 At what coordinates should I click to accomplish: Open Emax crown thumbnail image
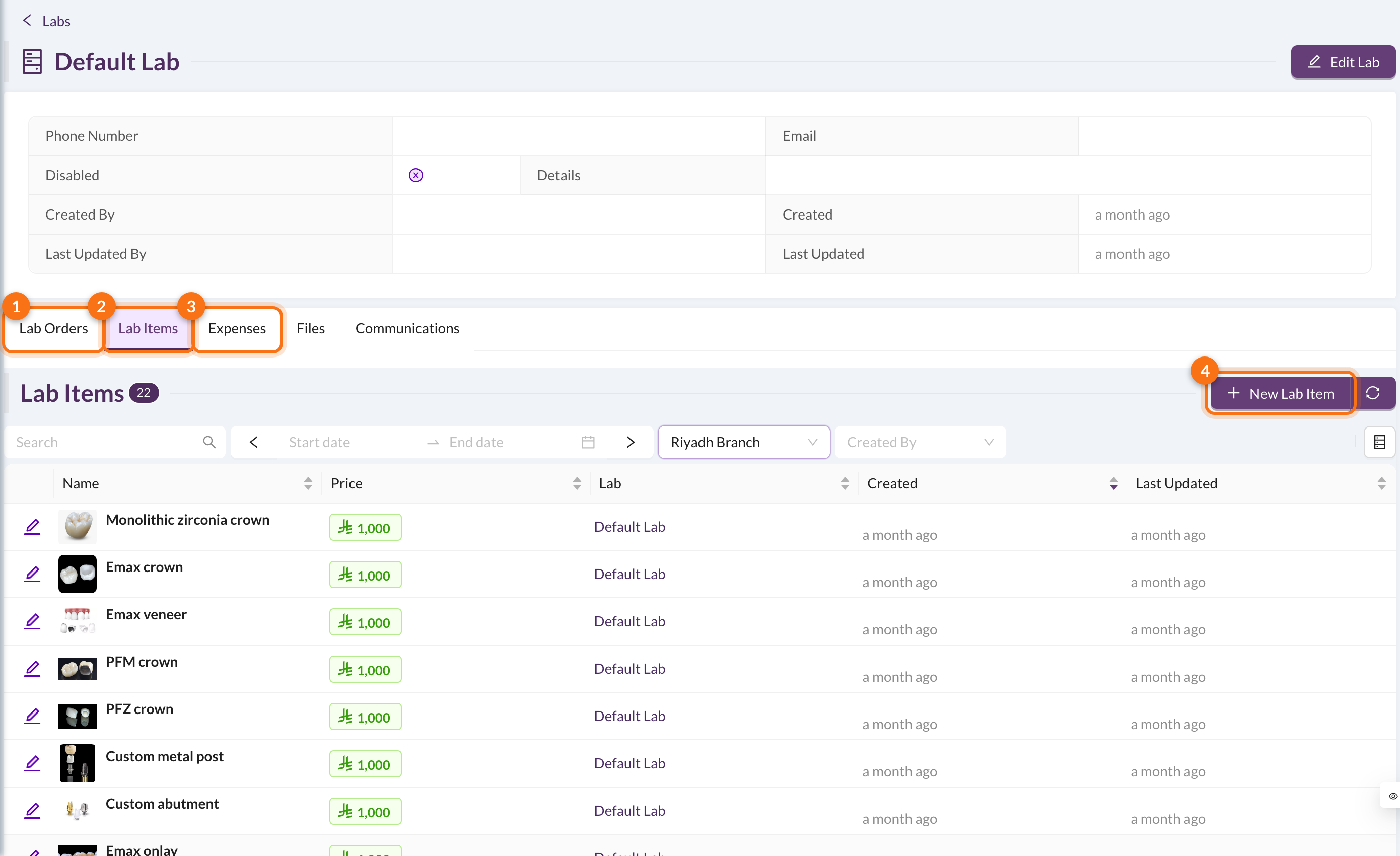tap(77, 574)
